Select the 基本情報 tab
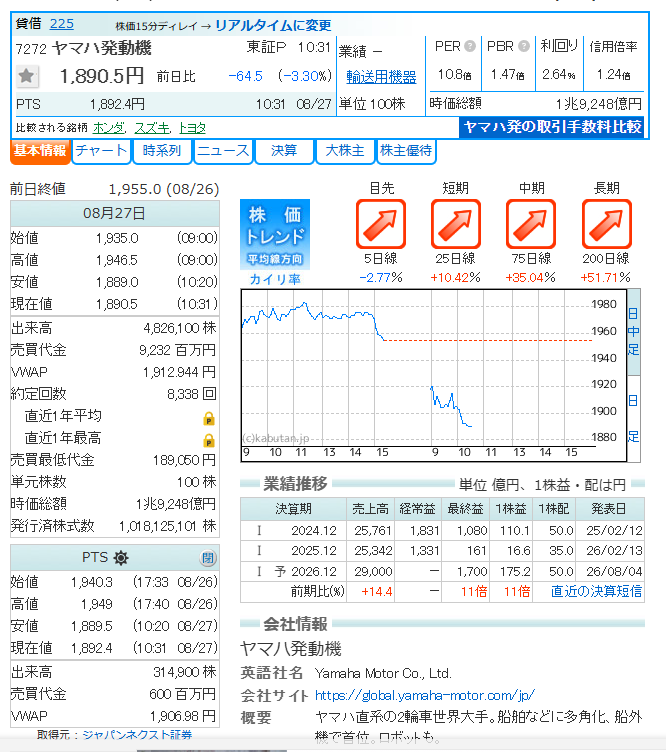Image resolution: width=666 pixels, height=752 pixels. click(x=40, y=151)
